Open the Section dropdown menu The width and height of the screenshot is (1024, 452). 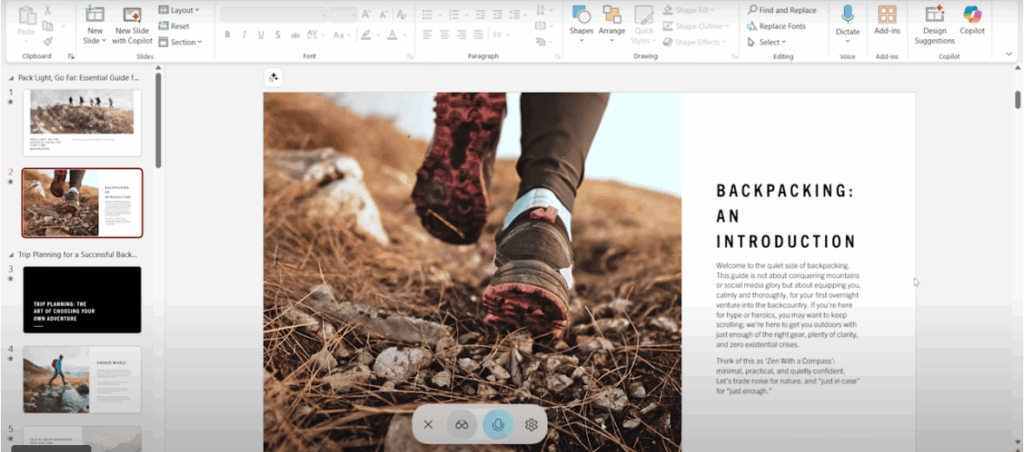point(180,42)
